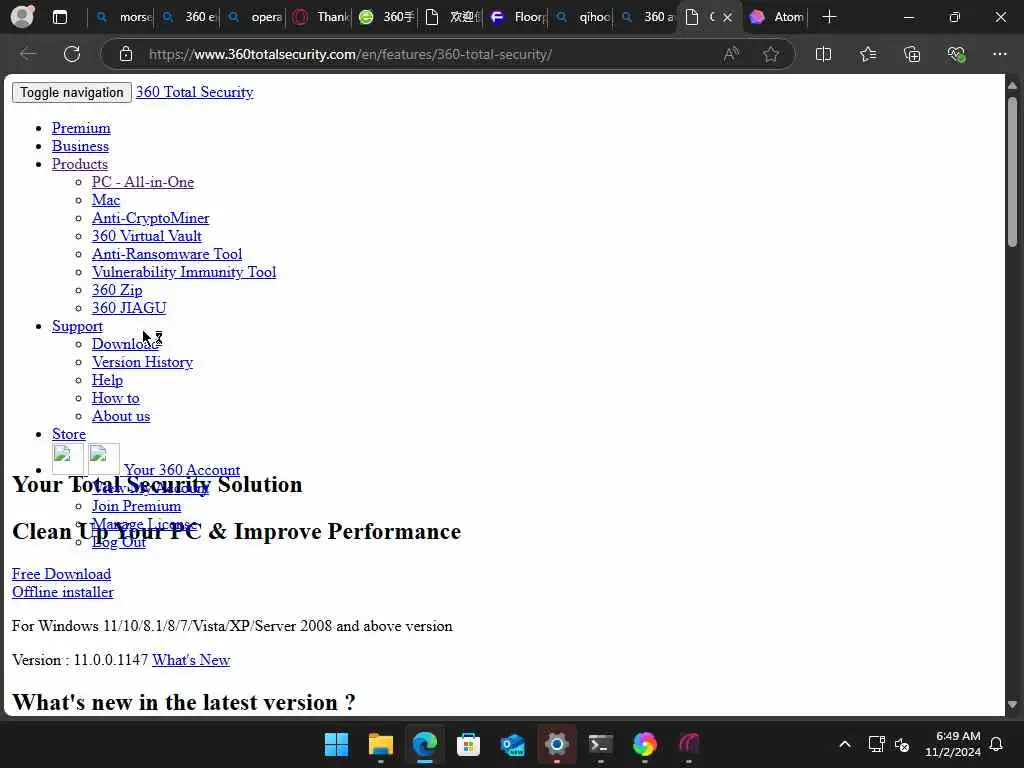
Task: Open Microsoft Store from taskbar
Action: (x=468, y=744)
